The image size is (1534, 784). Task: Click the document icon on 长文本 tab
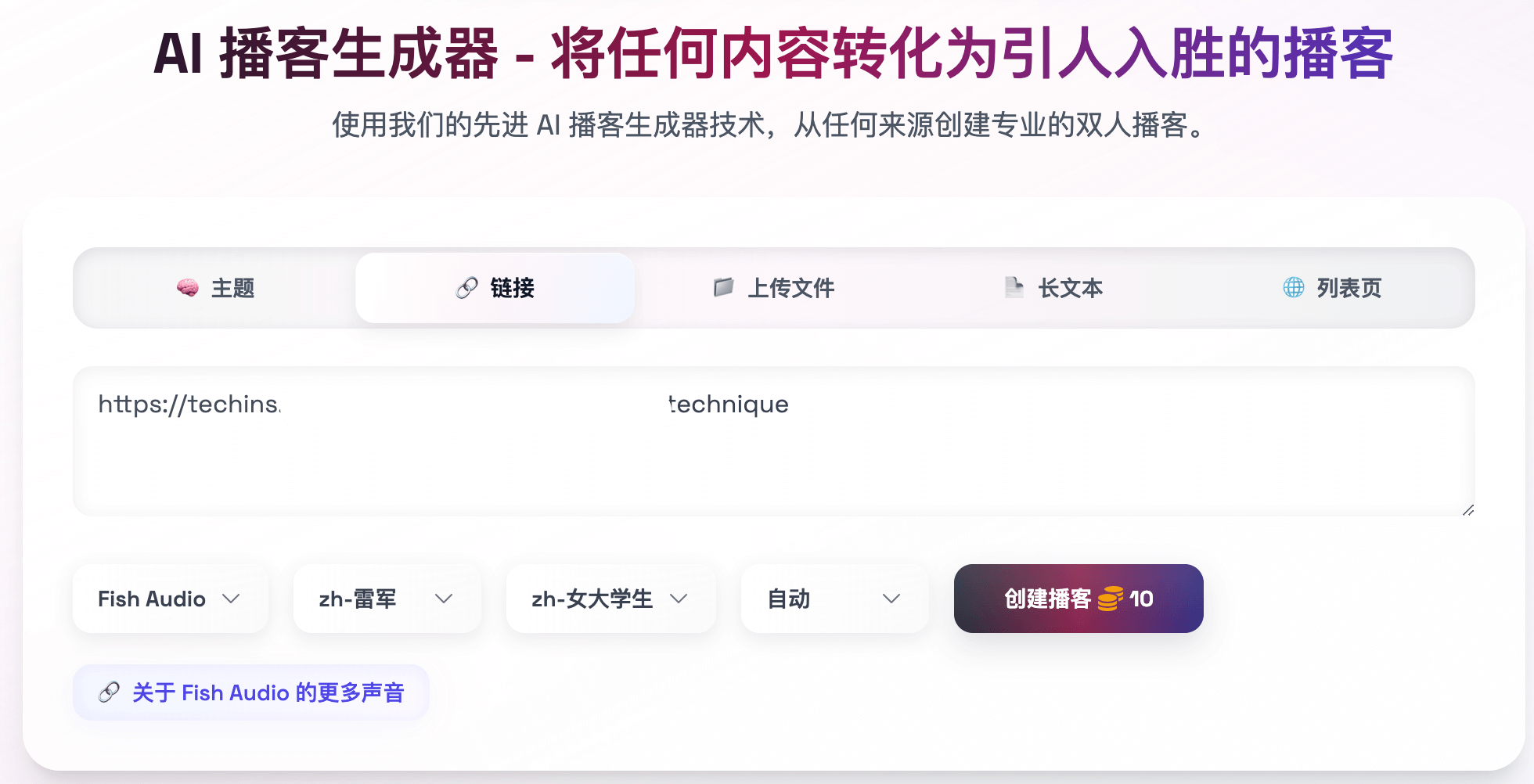[1014, 287]
